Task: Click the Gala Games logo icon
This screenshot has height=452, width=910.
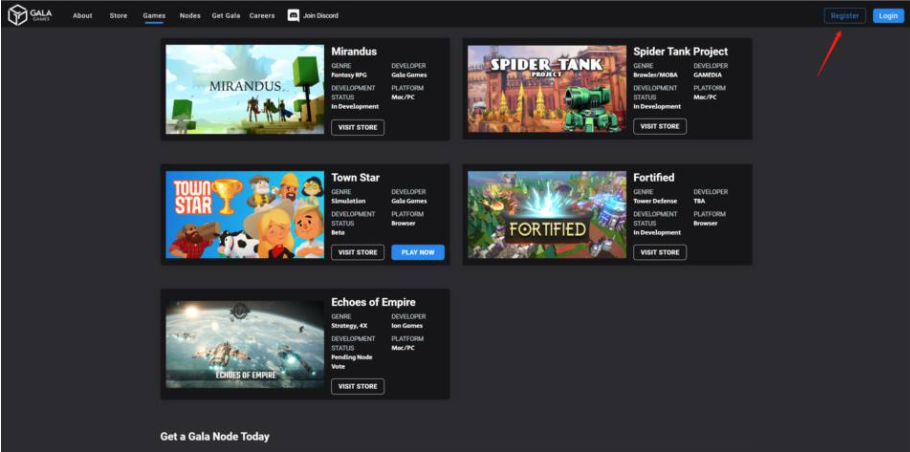Action: coord(17,16)
